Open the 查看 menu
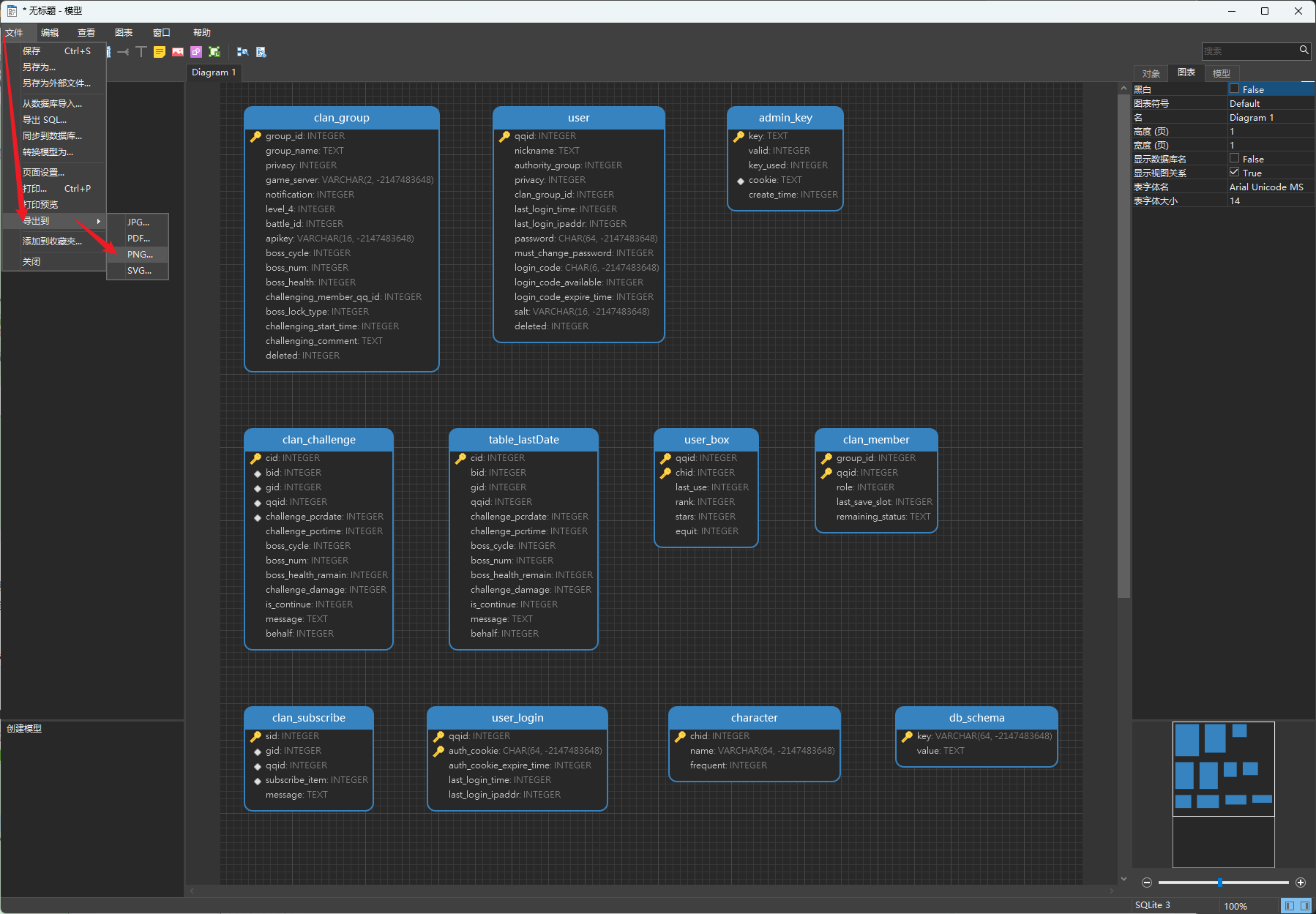The width and height of the screenshot is (1316, 914). click(86, 32)
